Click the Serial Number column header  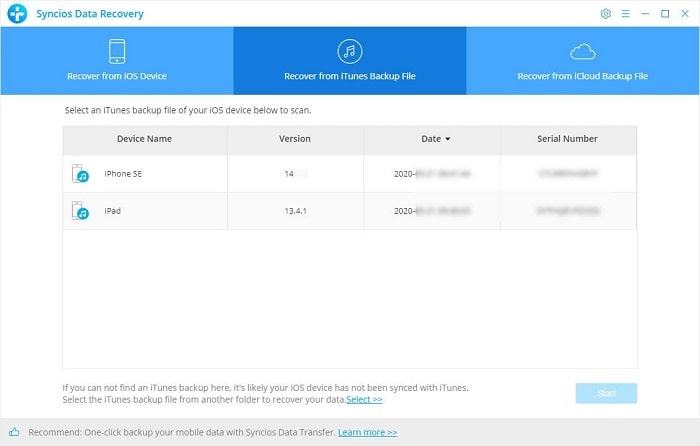coord(567,139)
